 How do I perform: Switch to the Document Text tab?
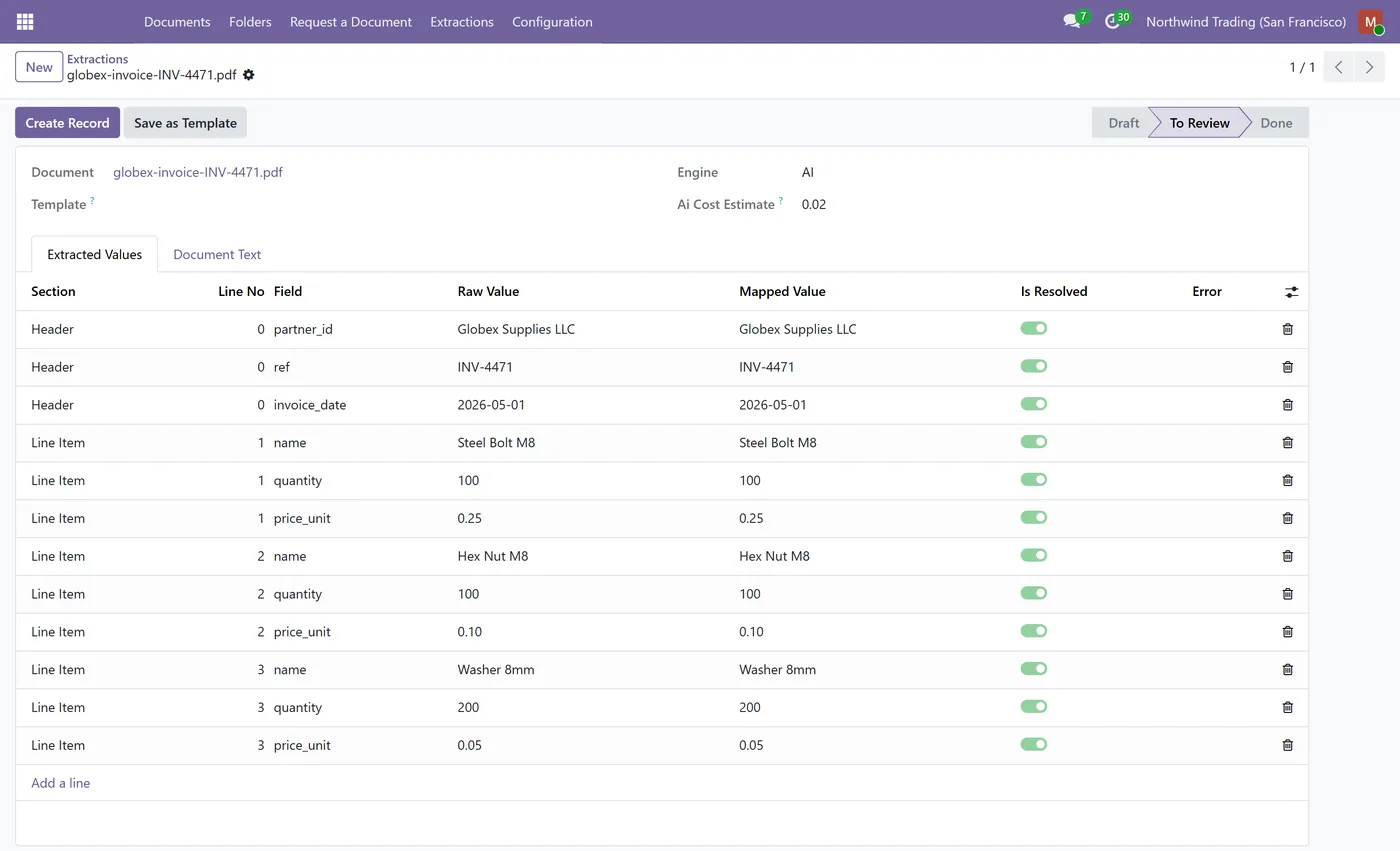(217, 254)
